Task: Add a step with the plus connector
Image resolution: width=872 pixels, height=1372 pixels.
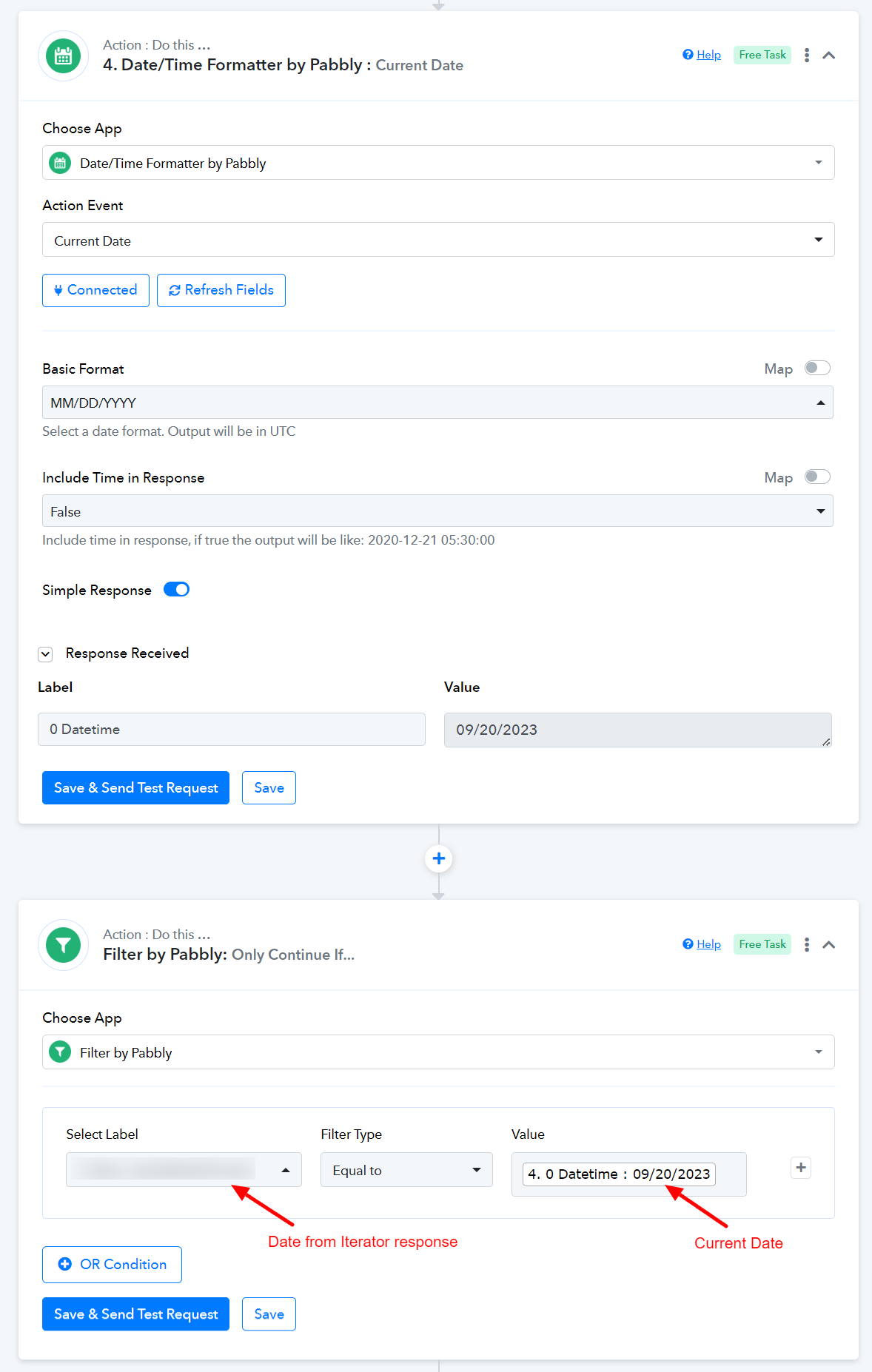Action: (439, 858)
